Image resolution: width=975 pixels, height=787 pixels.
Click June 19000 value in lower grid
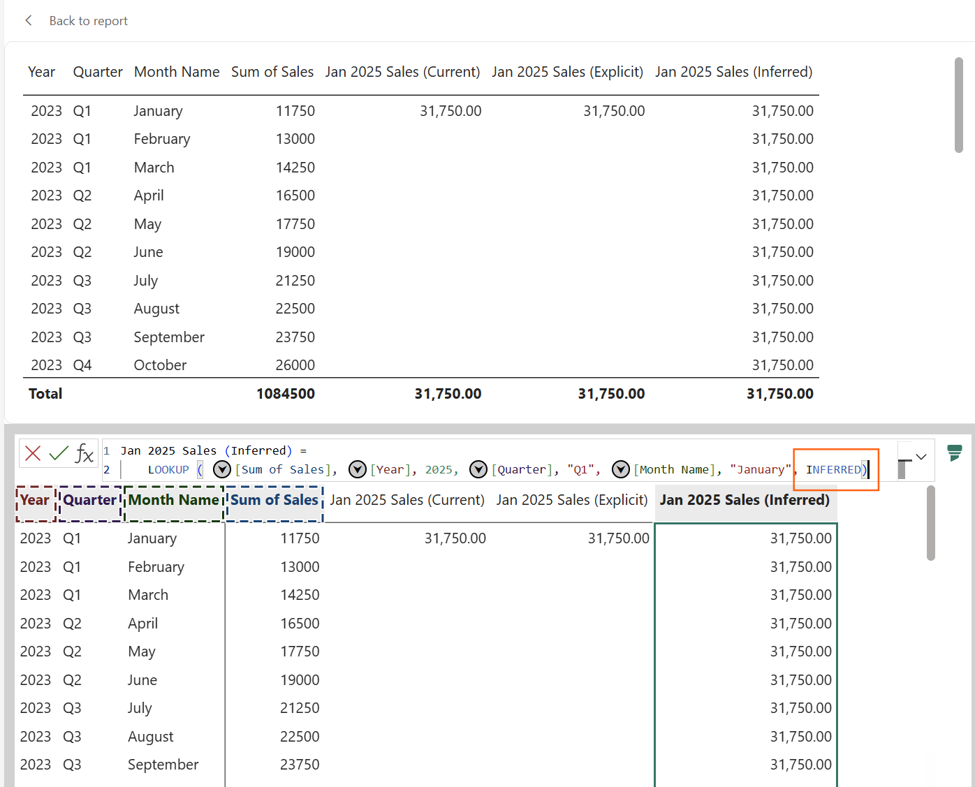[300, 680]
